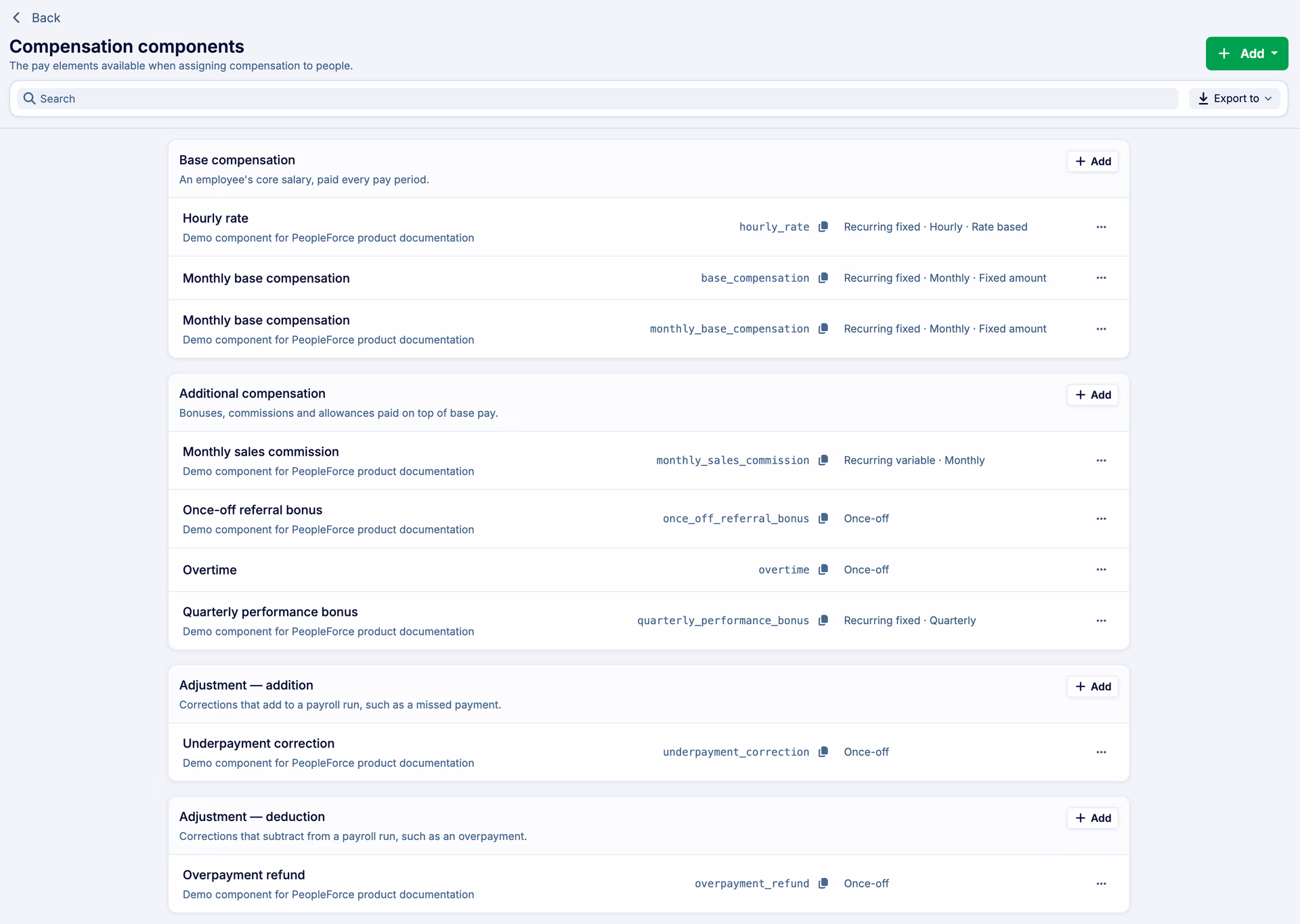Add an Adjustment — addition component
The image size is (1300, 924).
(1093, 686)
